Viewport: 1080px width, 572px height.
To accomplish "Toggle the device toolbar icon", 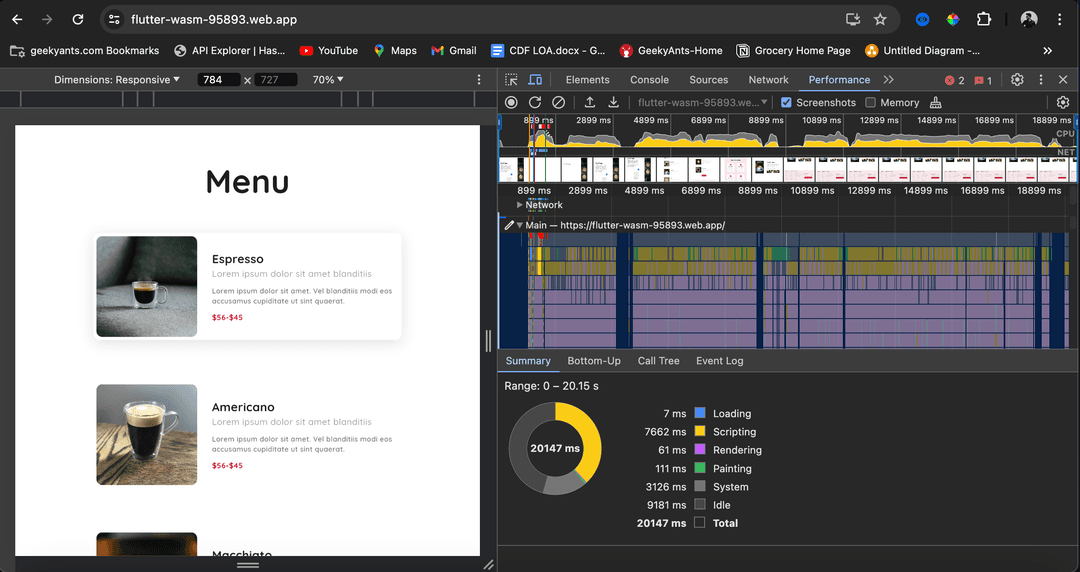I will tap(535, 80).
